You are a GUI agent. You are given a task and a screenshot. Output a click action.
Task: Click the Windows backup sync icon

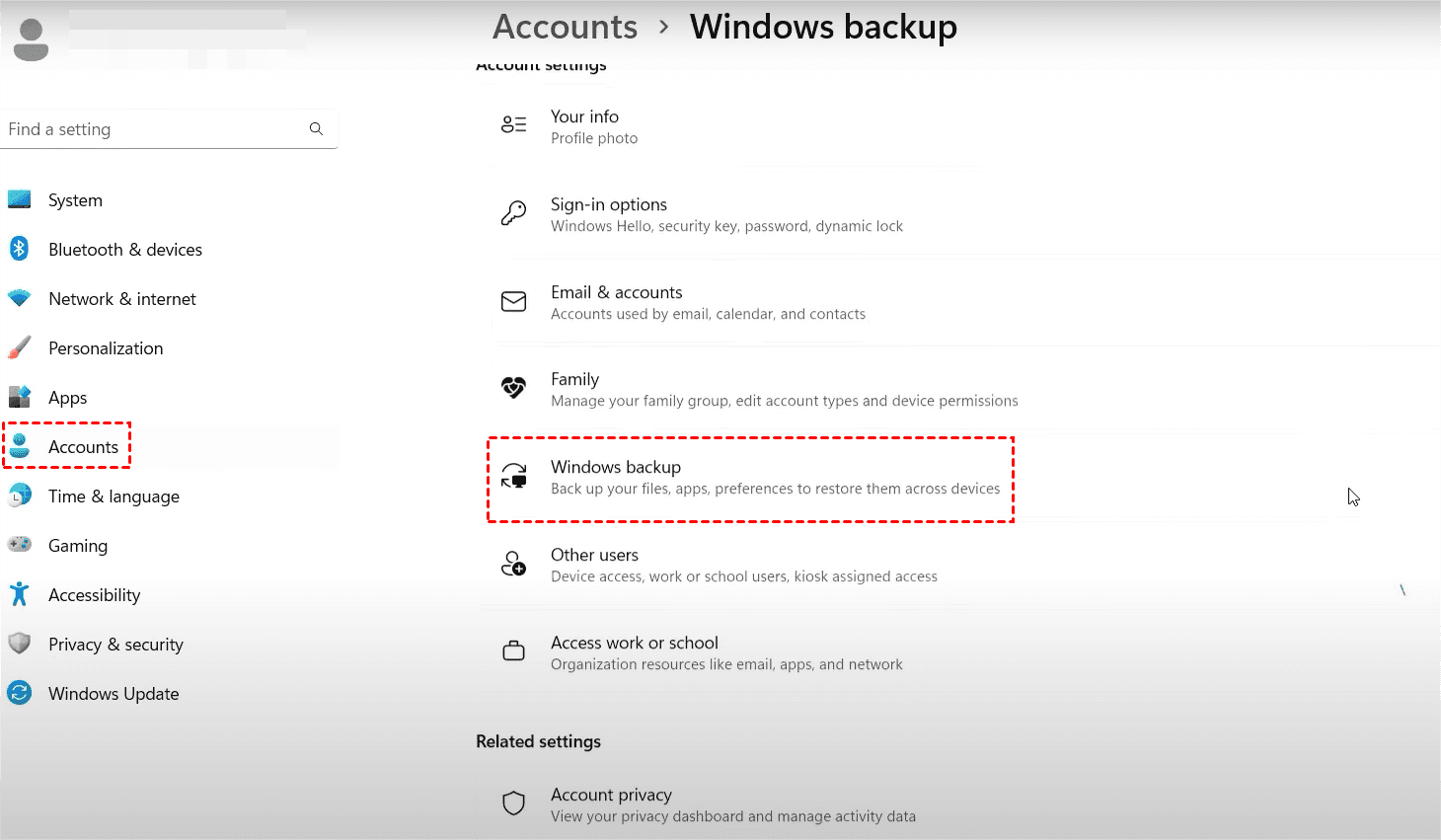513,477
